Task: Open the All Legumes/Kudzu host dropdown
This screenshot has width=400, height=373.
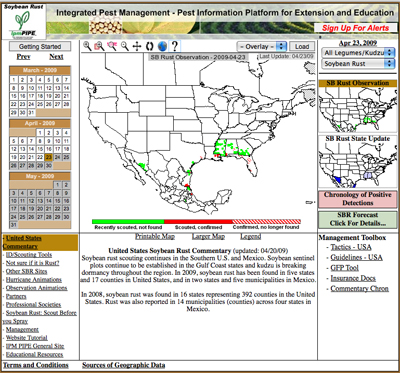Action: 358,53
